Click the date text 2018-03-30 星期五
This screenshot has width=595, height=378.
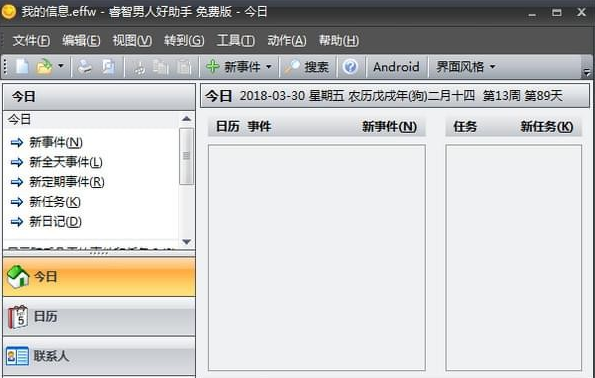[x=291, y=96]
